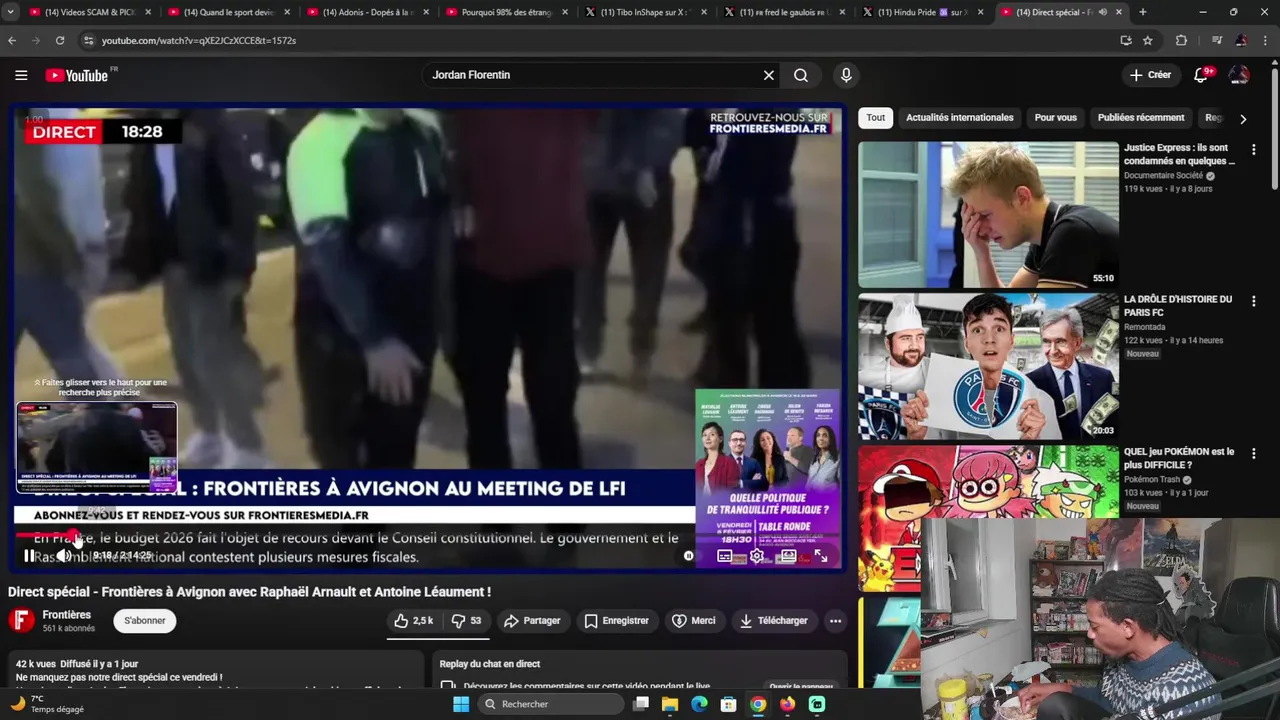Viewport: 1280px width, 720px height.
Task: Open the Créer menu
Action: 1150,75
